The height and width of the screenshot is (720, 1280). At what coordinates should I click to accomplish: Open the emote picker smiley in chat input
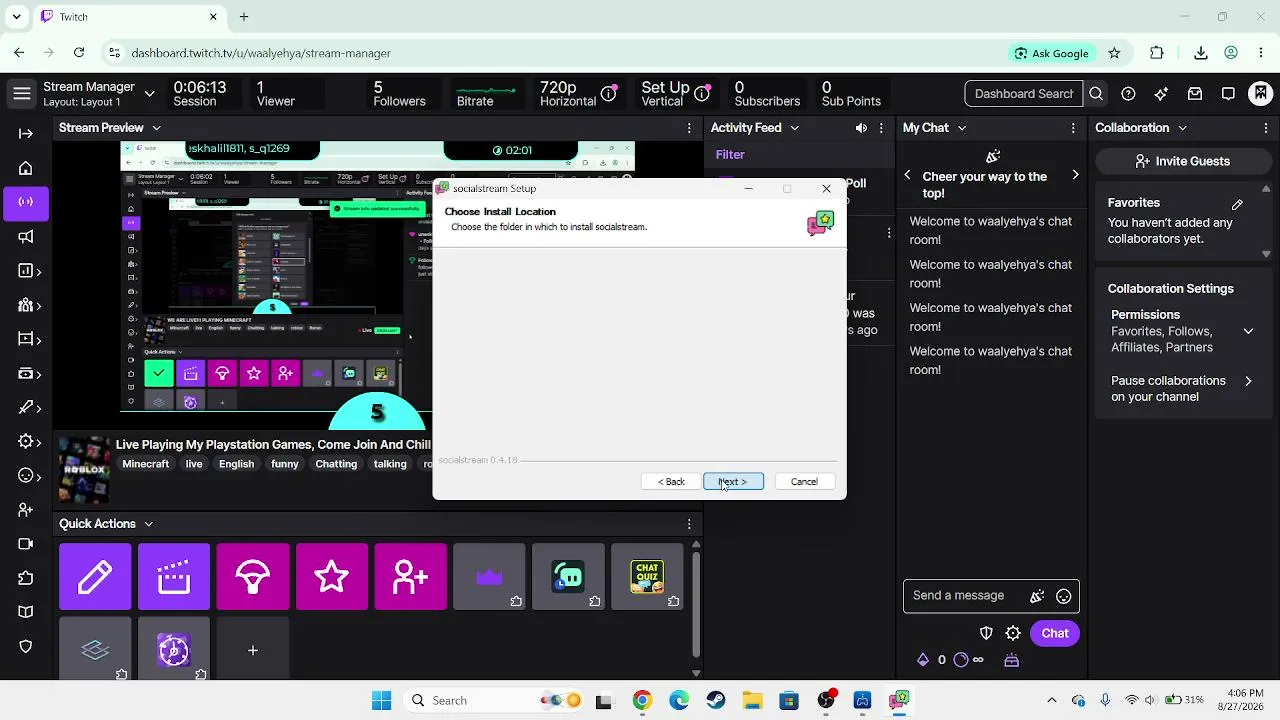1064,596
